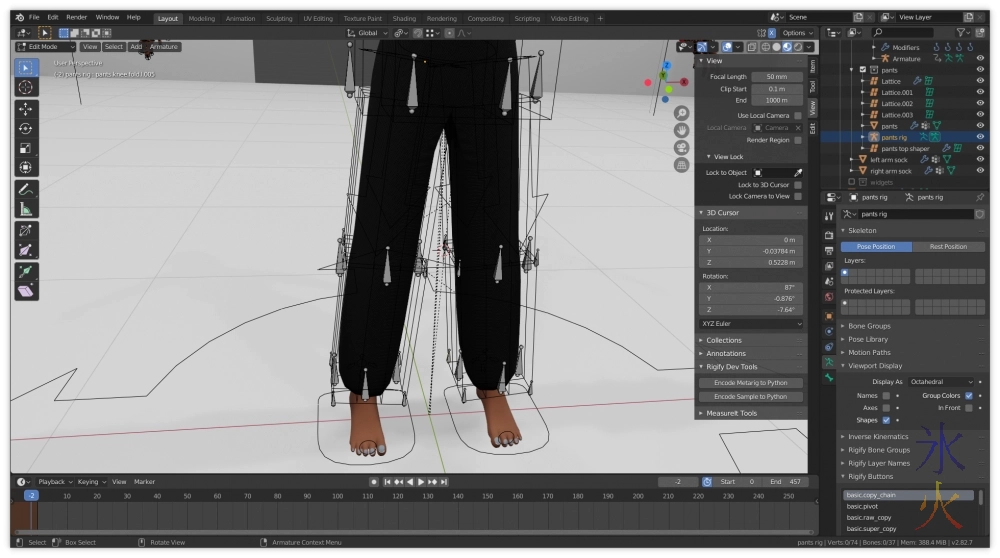Click Encode Metarig to Python button
This screenshot has height=558, width=1000.
(x=751, y=383)
